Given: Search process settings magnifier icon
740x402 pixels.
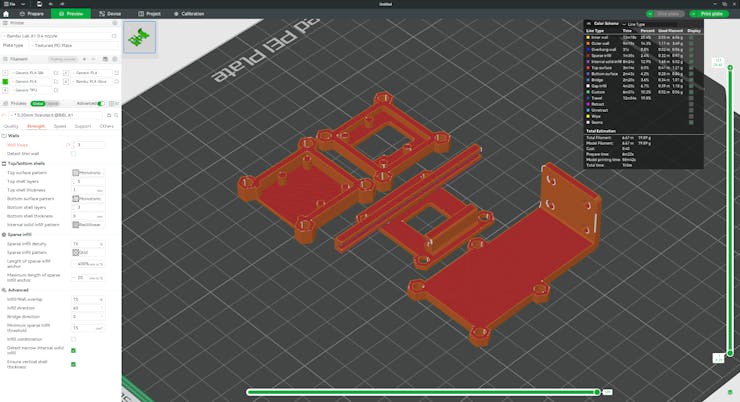Looking at the screenshot, I should click(x=116, y=115).
